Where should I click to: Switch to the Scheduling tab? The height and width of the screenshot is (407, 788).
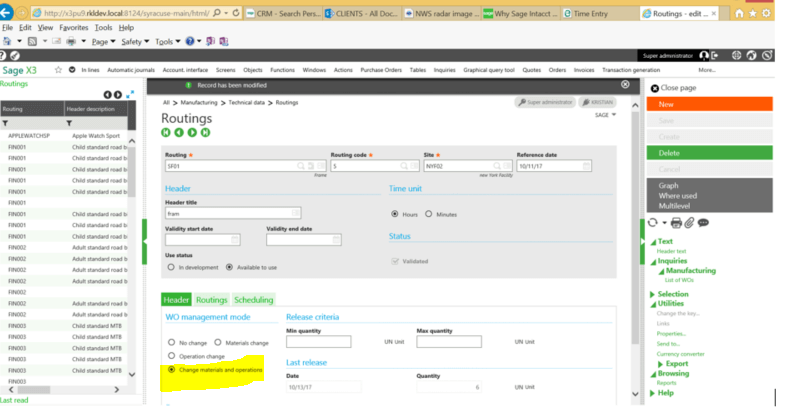point(252,299)
